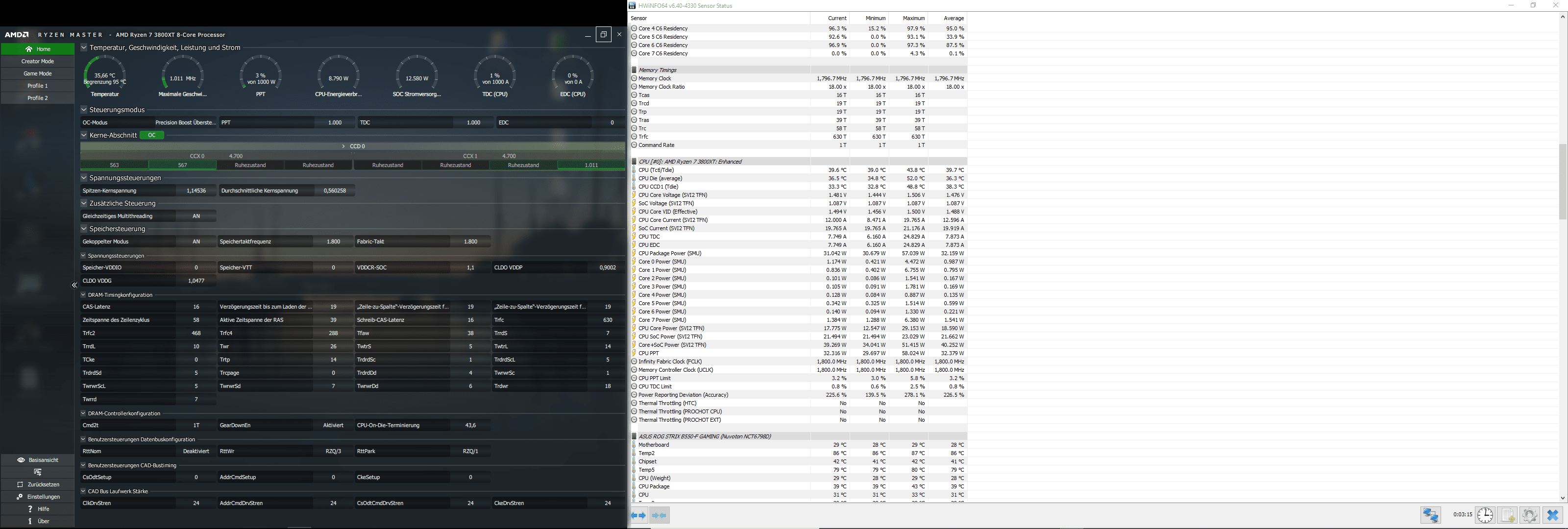Click the CAS-Latenz value 16
The image size is (1568, 529).
(196, 307)
